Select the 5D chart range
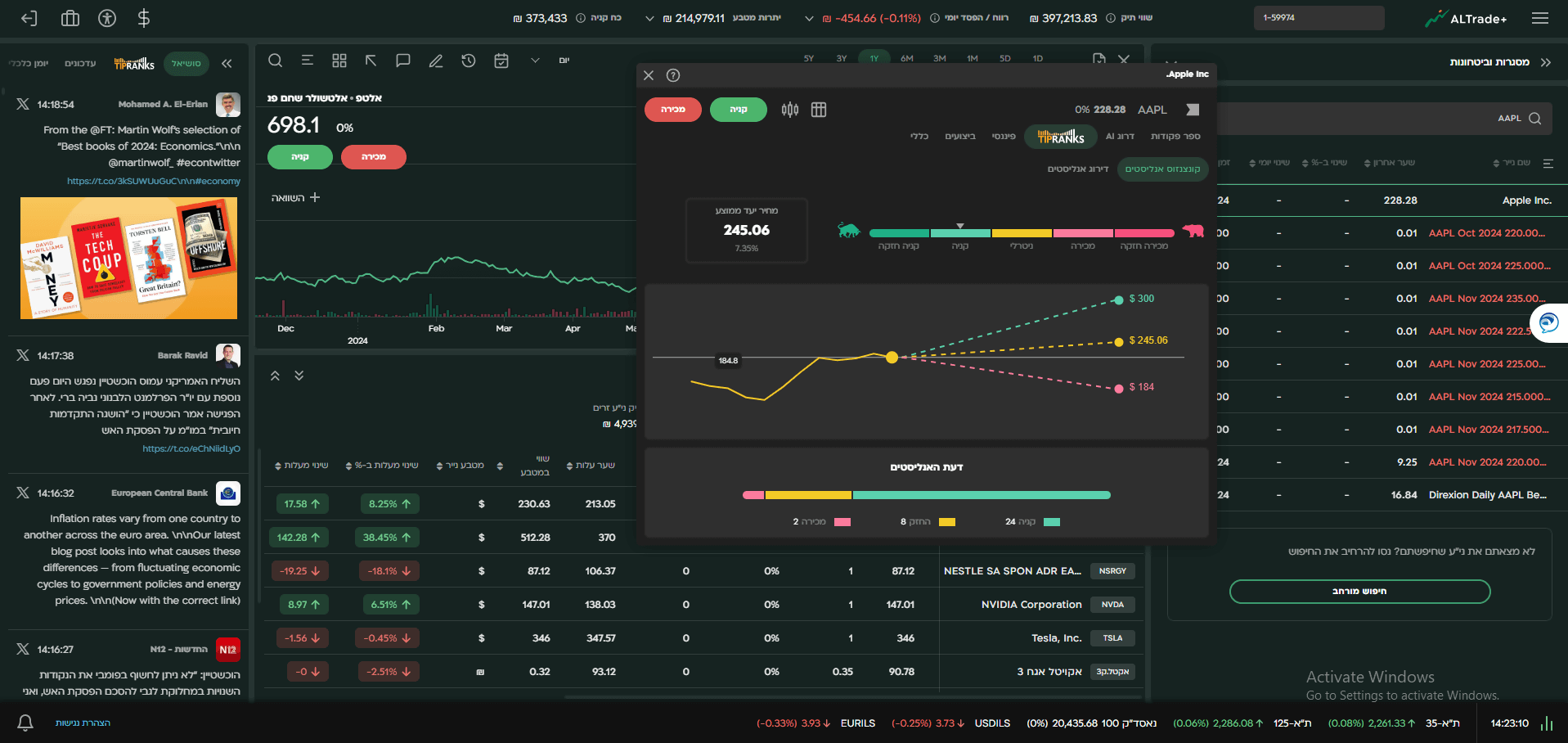1568x743 pixels. coord(1005,58)
